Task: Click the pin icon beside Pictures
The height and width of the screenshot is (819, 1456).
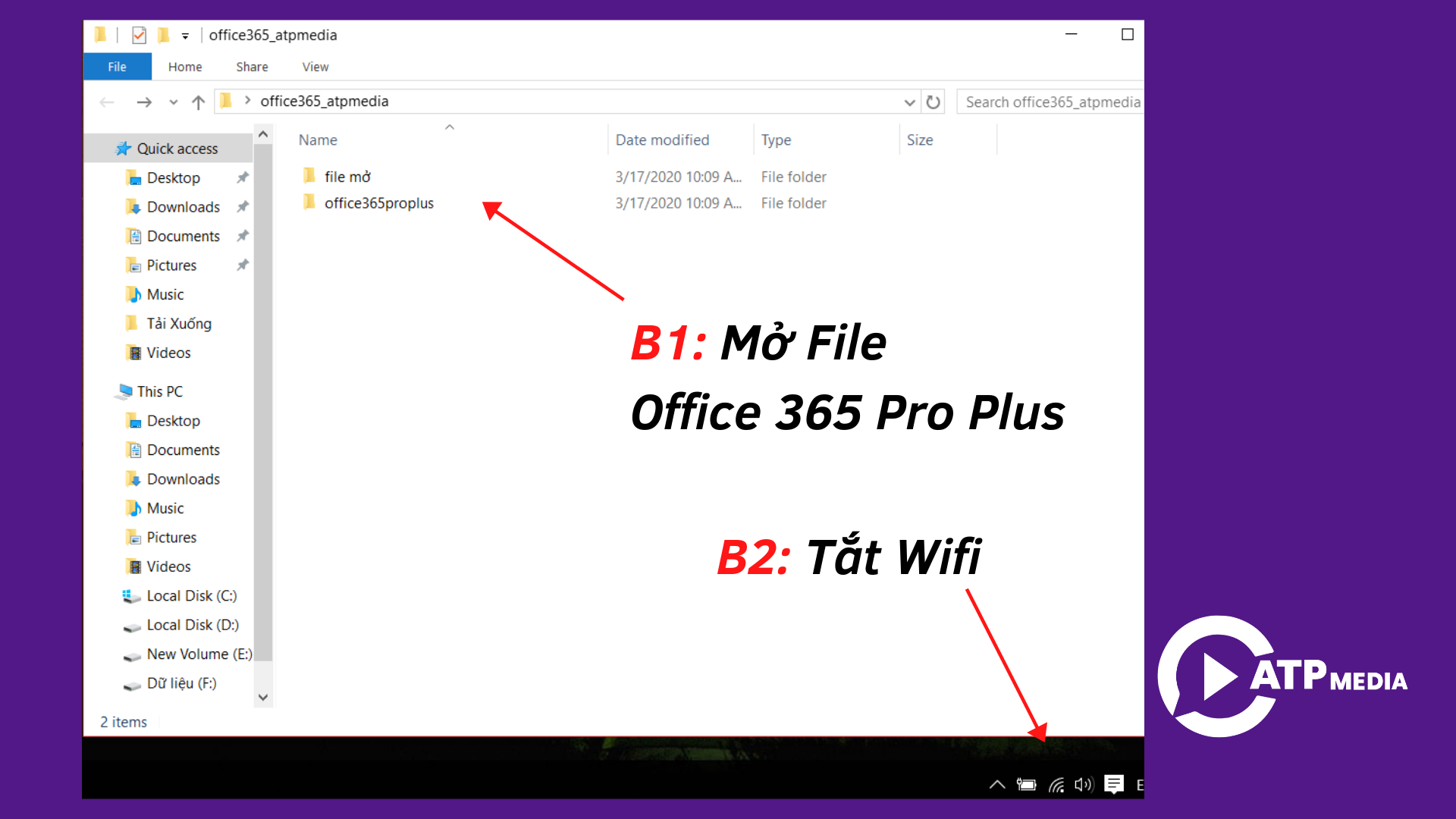Action: [243, 265]
